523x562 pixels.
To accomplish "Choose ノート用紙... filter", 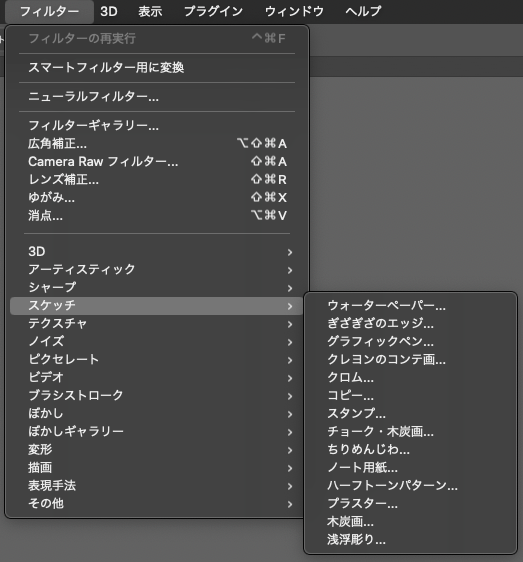I will [x=410, y=468].
